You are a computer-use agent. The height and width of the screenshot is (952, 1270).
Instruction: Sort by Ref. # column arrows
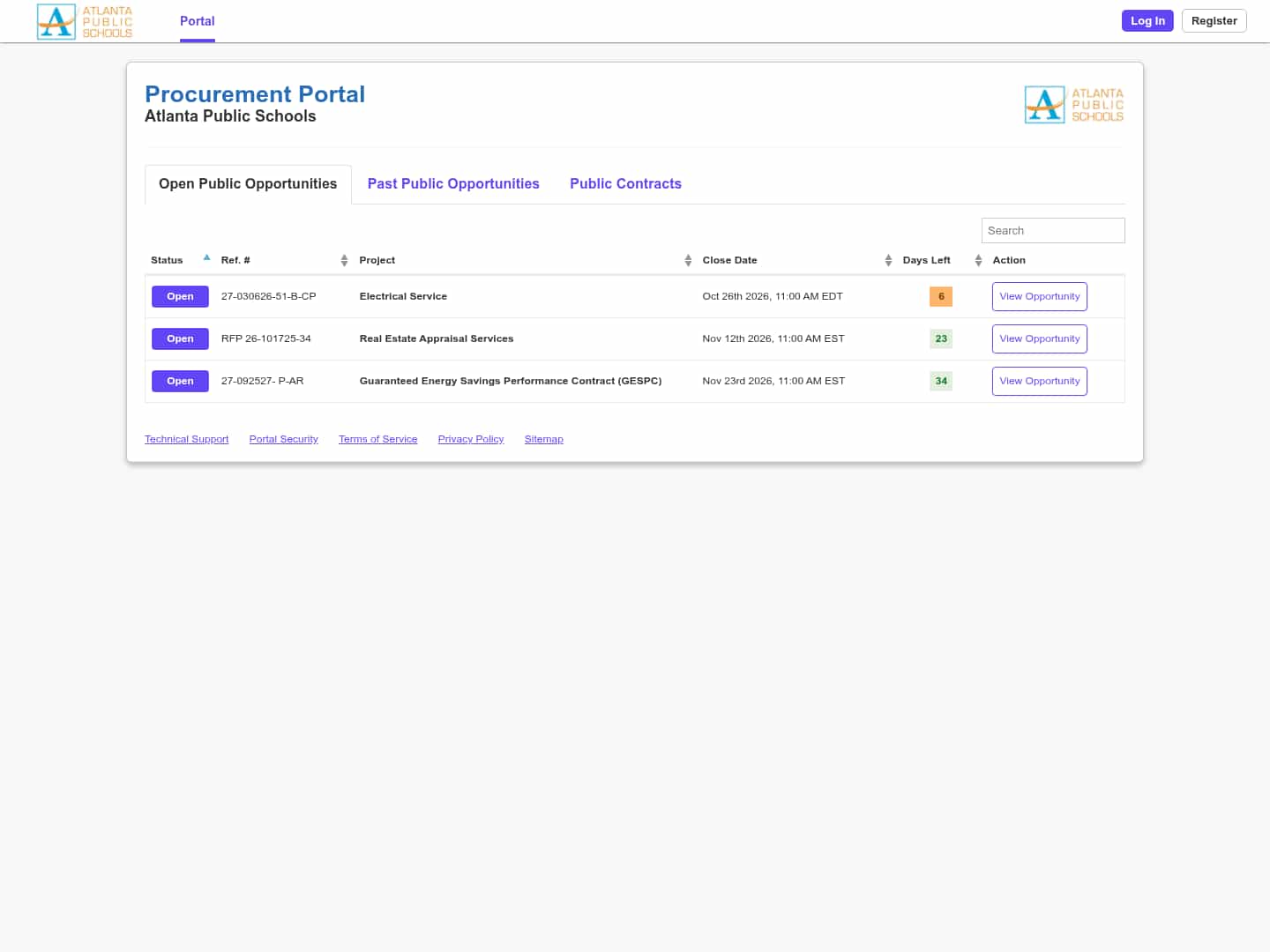coord(344,260)
